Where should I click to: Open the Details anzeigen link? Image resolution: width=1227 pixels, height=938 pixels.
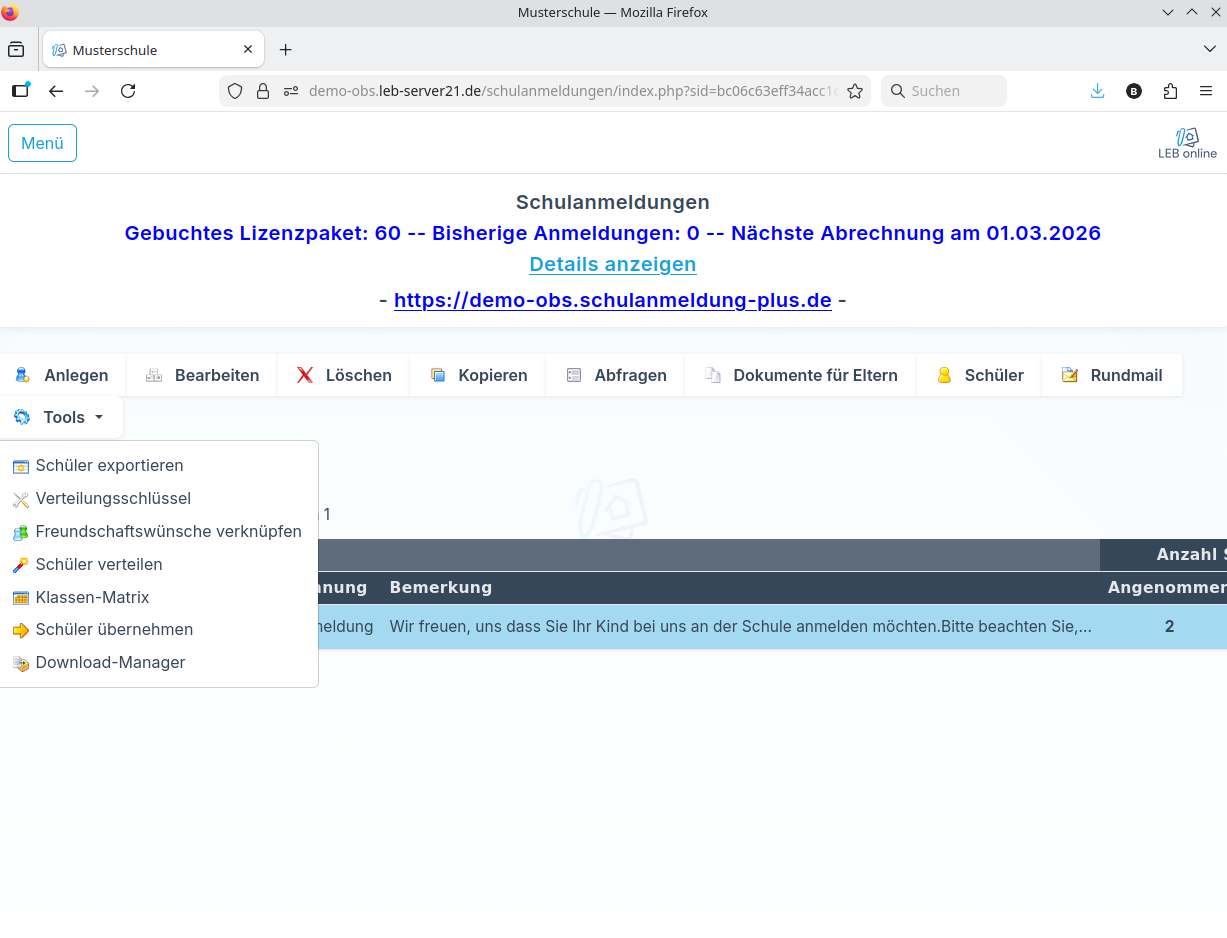pyautogui.click(x=612, y=264)
